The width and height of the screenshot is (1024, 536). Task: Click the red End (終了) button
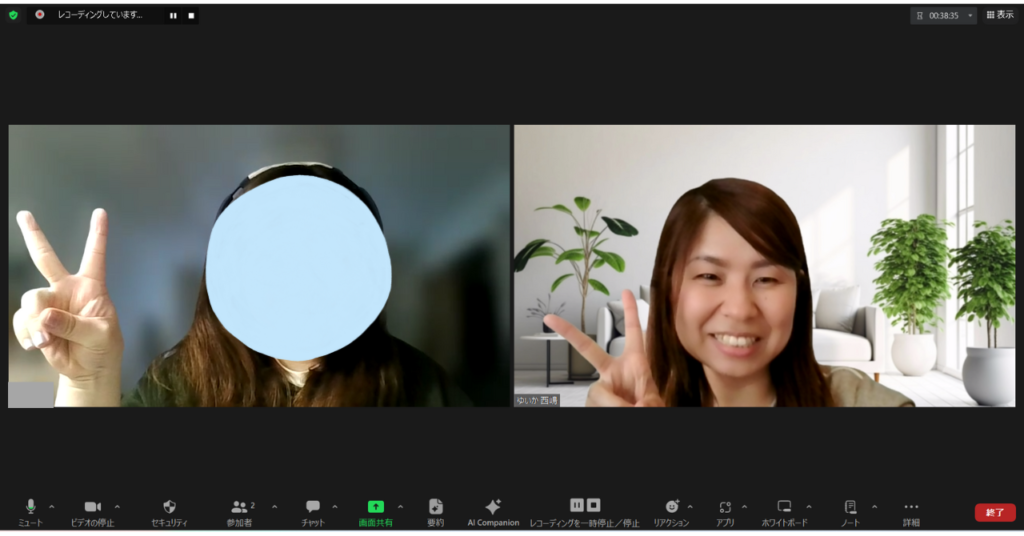coord(994,512)
